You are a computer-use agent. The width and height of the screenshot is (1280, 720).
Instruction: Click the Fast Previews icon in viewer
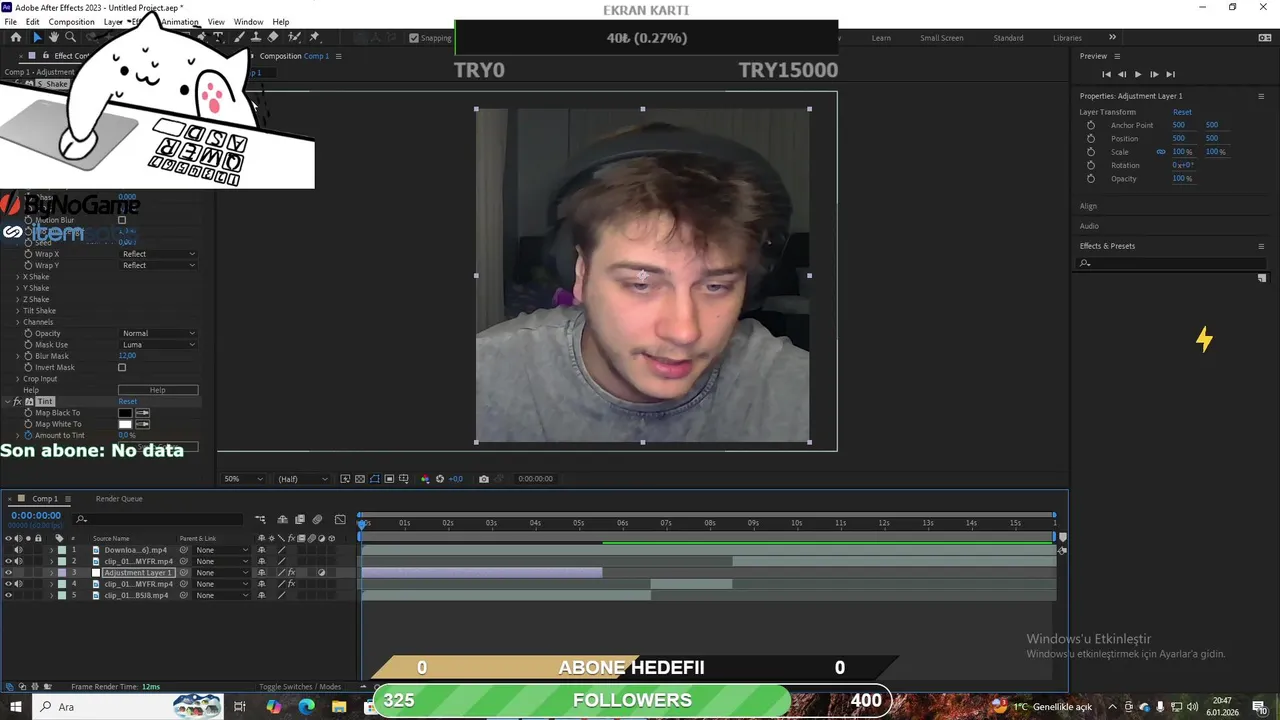click(345, 479)
